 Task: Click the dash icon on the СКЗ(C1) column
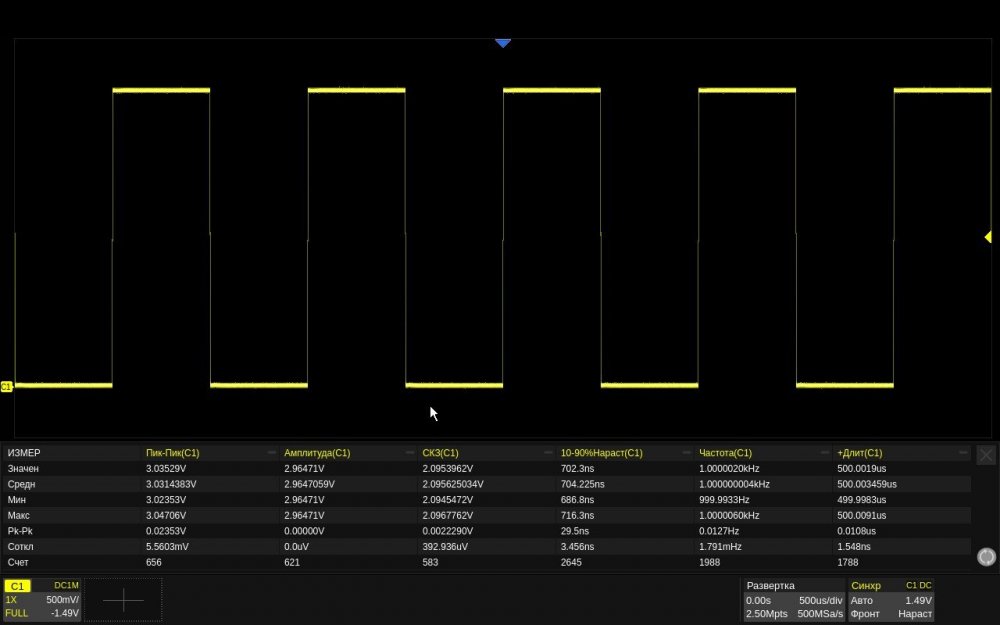tap(549, 453)
